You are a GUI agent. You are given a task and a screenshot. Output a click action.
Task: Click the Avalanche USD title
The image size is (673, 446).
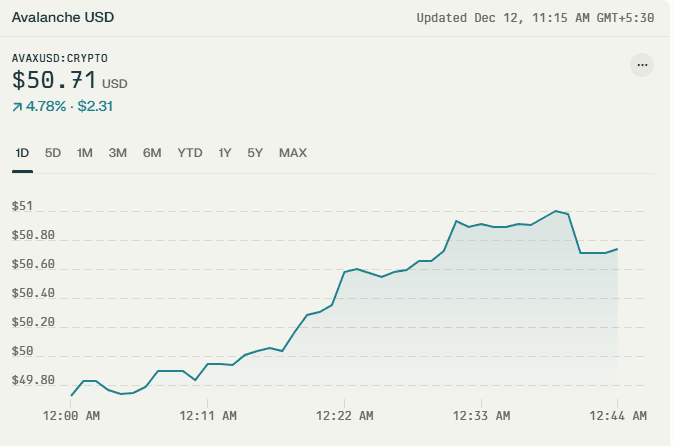point(63,17)
